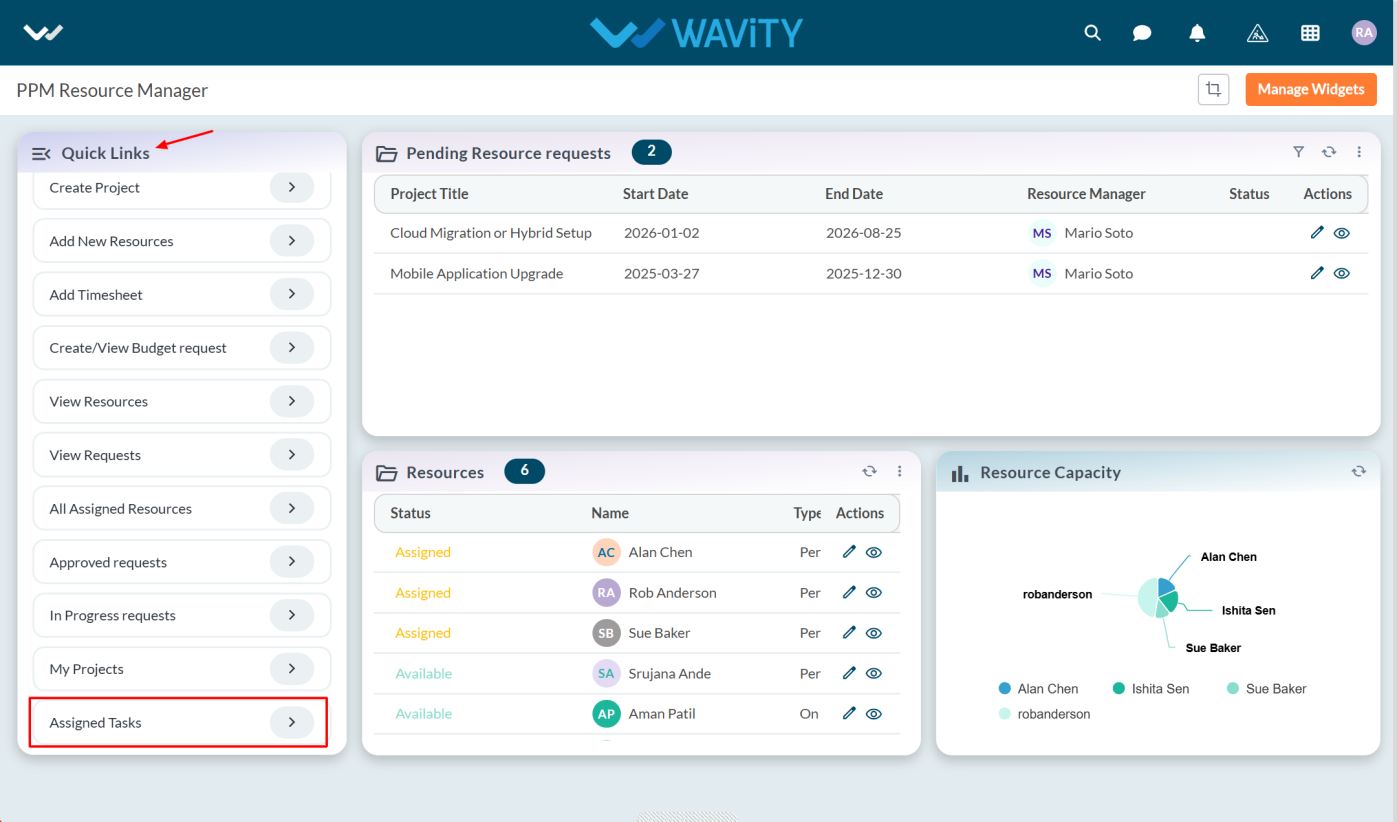Open View Resources arrow
The width and height of the screenshot is (1397, 822).
click(292, 401)
